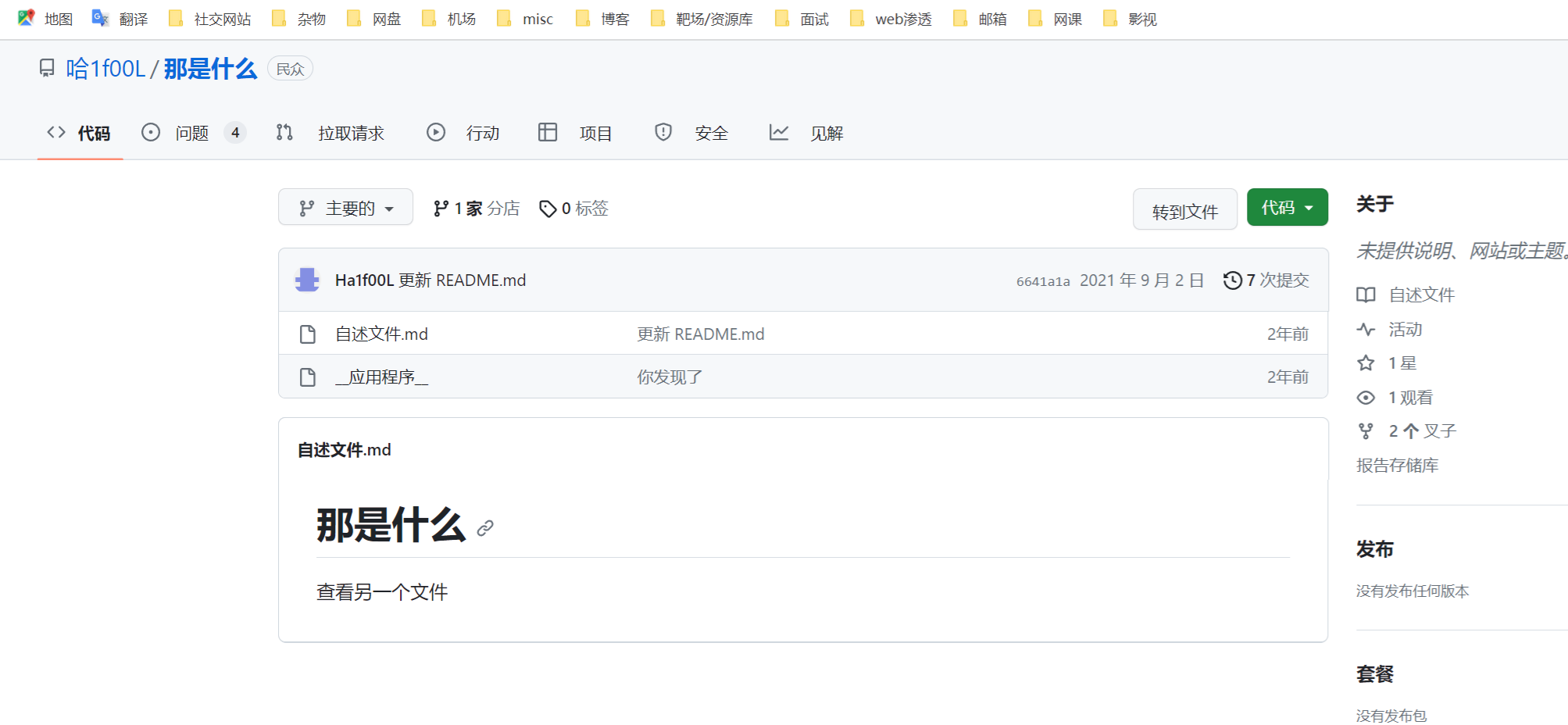Screen dimensions: 1568x725
Task: Click the star icon for 1 星
Action: click(x=1366, y=362)
